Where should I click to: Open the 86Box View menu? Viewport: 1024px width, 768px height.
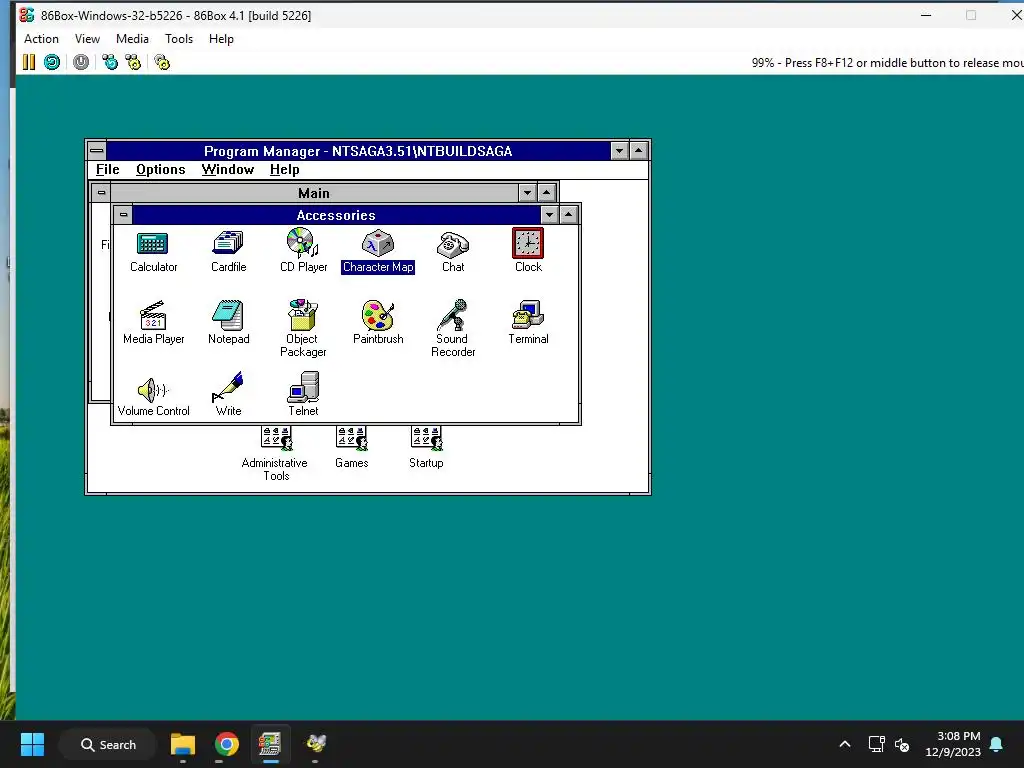87,39
